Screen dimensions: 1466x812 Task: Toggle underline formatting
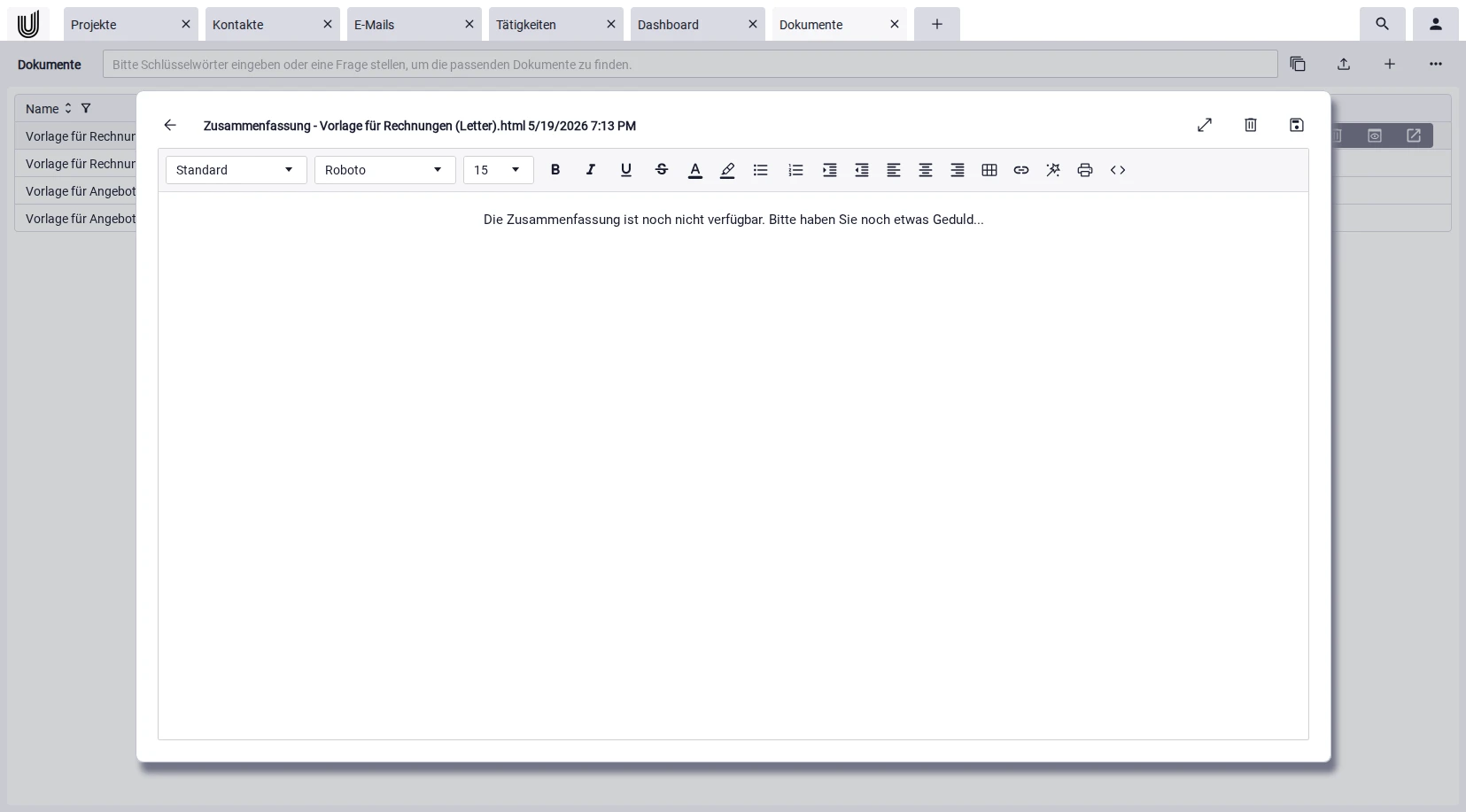tap(626, 170)
